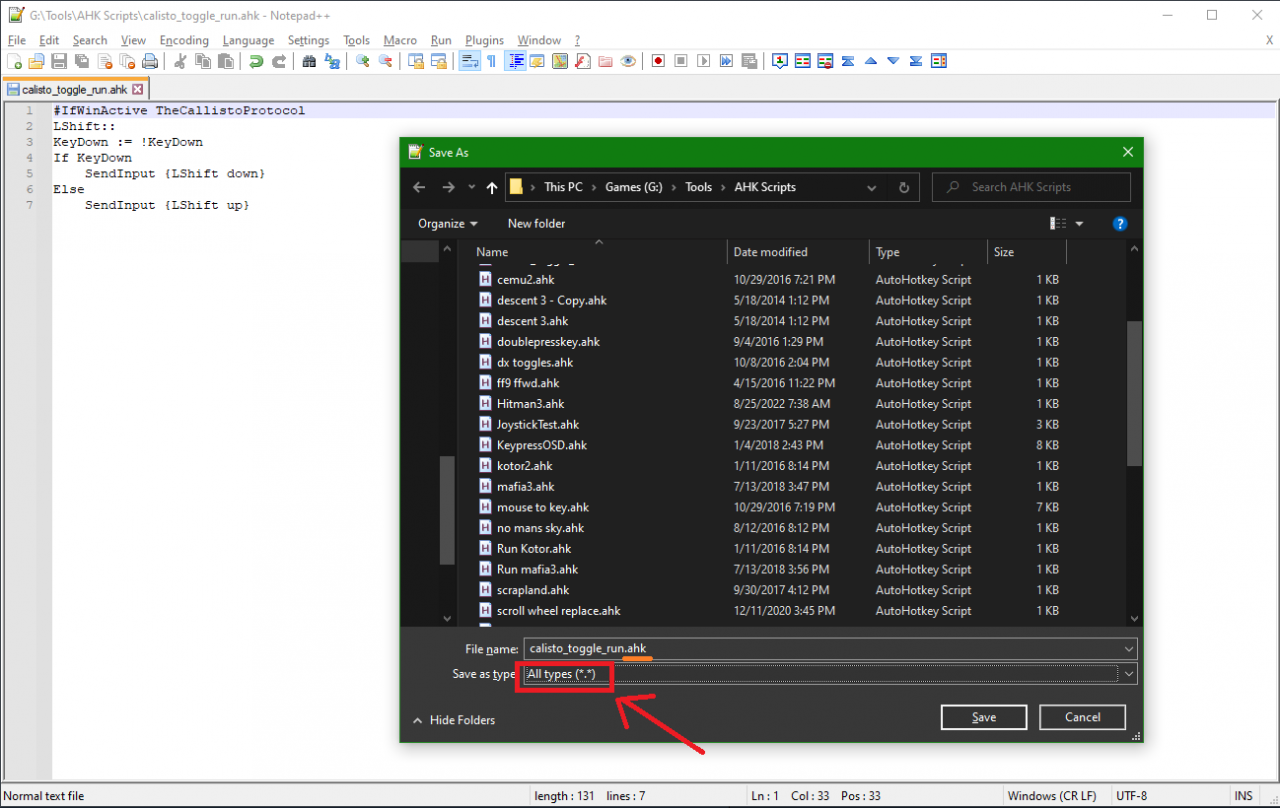Start macro recording with red record button
The height and width of the screenshot is (808, 1280).
(x=658, y=61)
